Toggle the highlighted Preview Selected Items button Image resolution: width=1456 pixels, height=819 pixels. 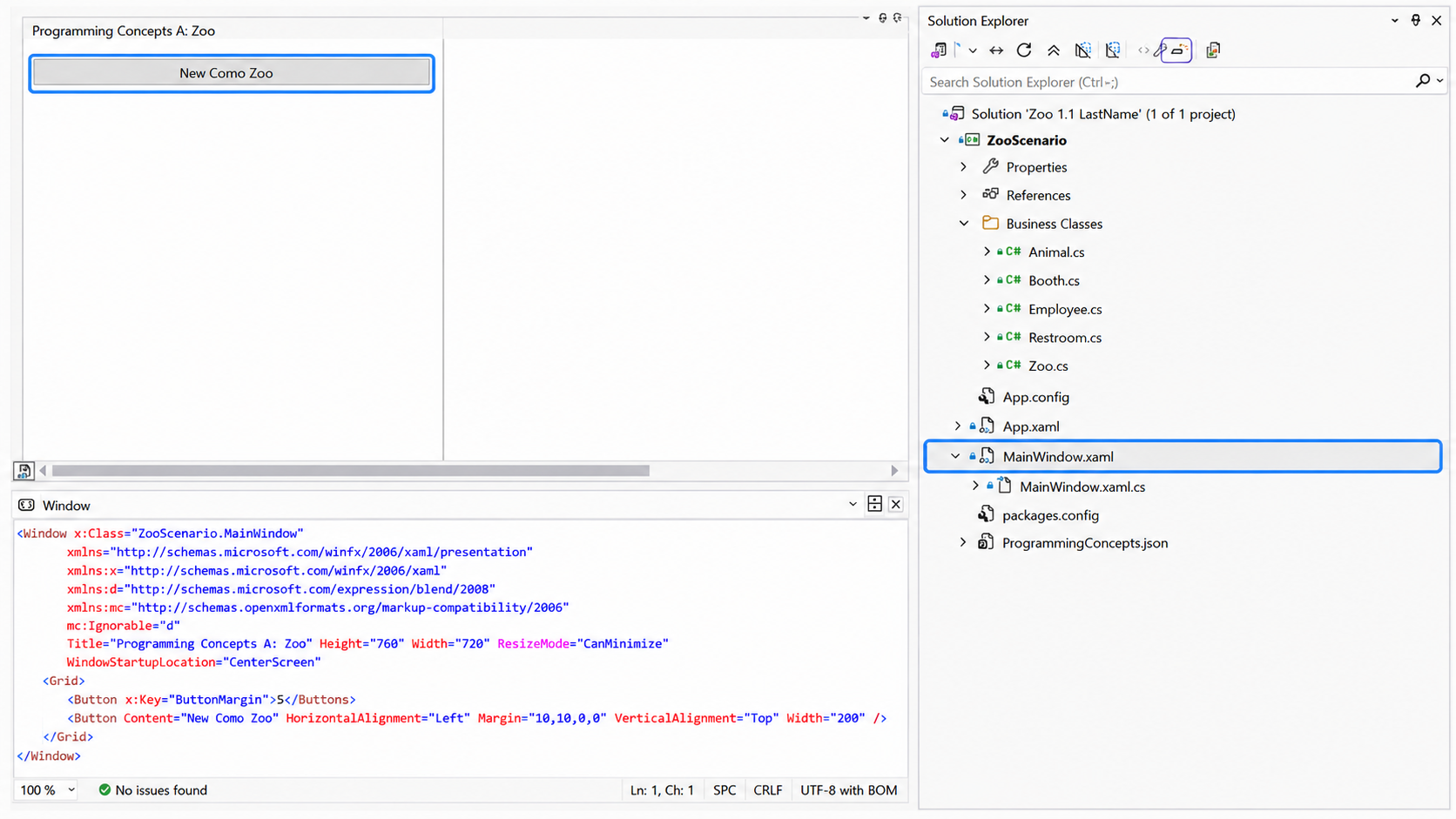pyautogui.click(x=1176, y=50)
